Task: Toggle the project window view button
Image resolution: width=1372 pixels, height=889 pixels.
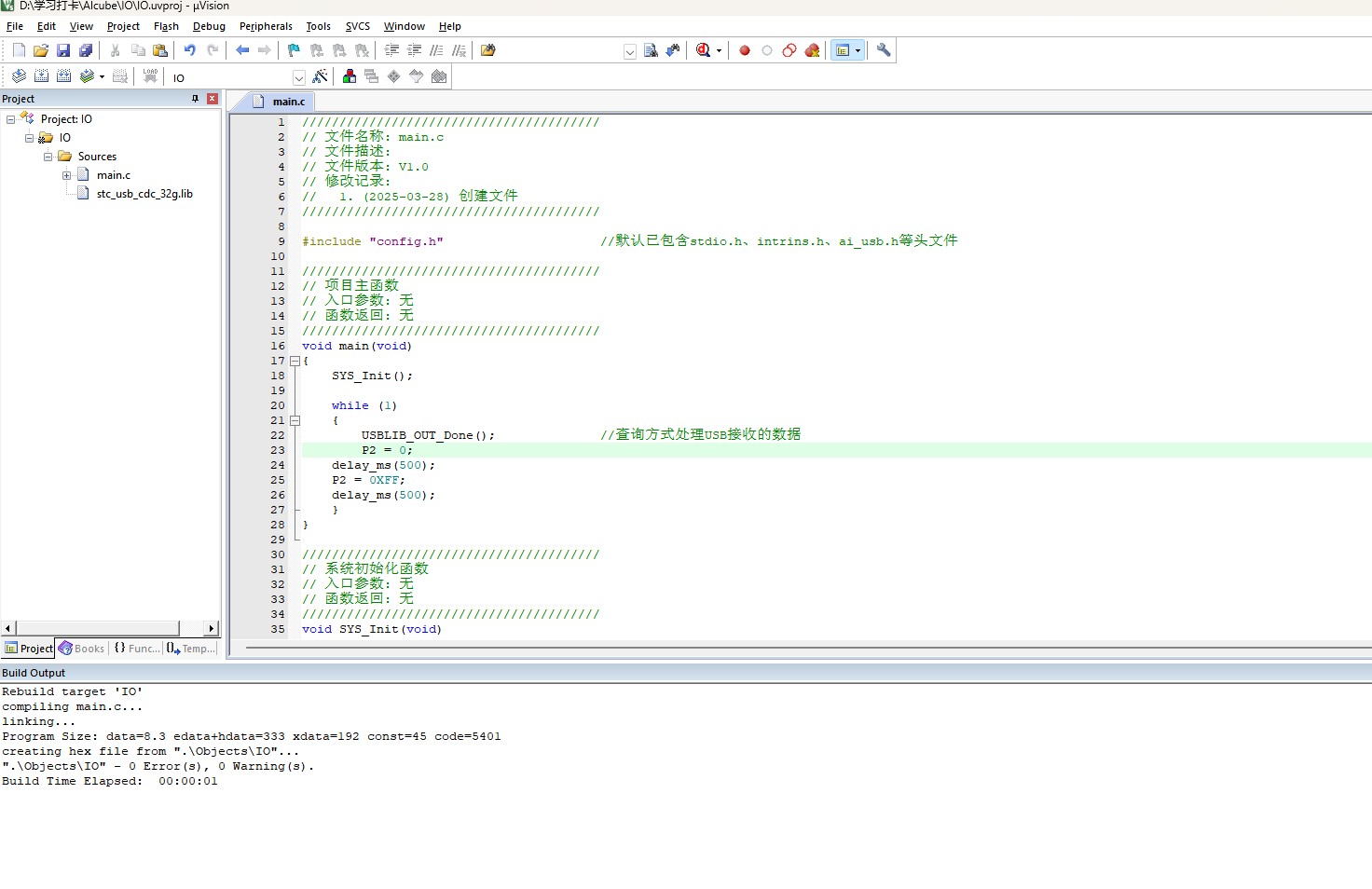Action: pos(843,50)
